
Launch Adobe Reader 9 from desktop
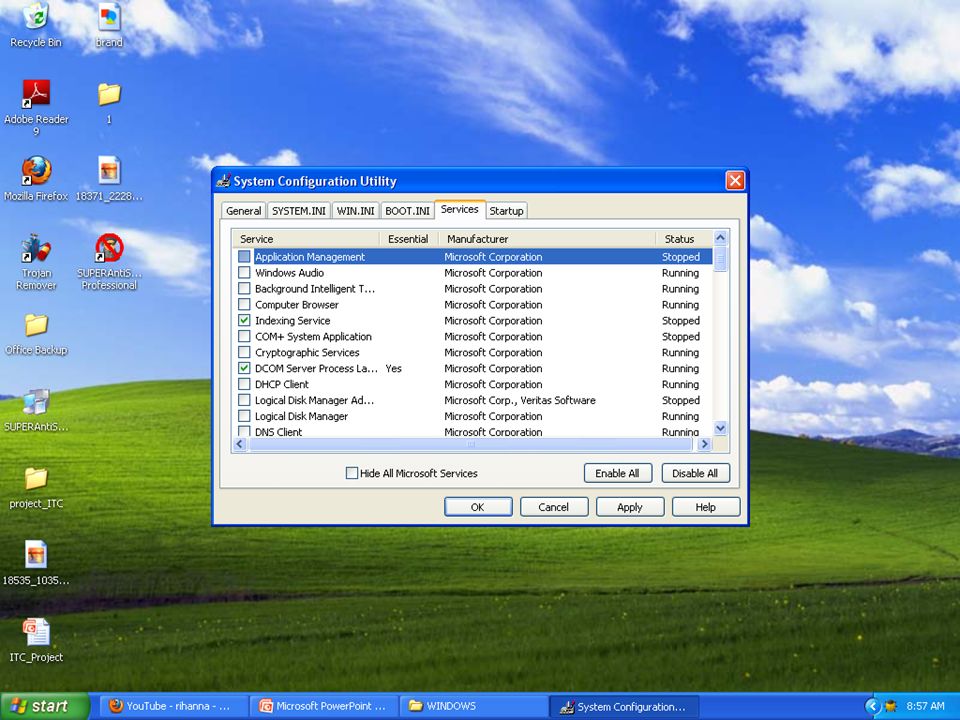click(x=36, y=107)
